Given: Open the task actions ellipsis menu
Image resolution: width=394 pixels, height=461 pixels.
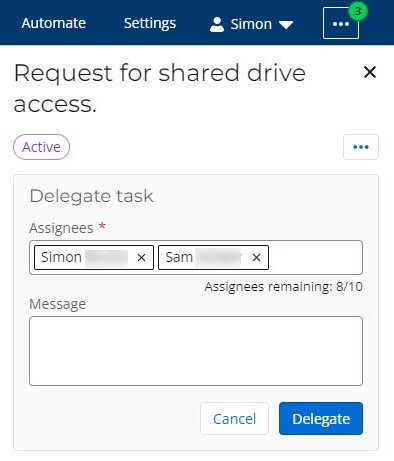Looking at the screenshot, I should click(361, 147).
